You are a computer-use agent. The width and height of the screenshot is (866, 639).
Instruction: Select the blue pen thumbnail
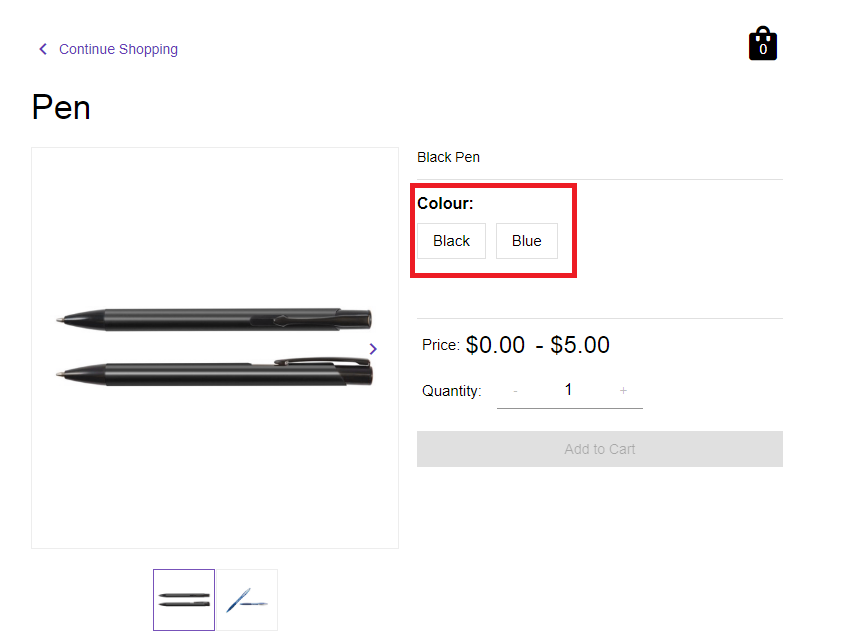[247, 600]
